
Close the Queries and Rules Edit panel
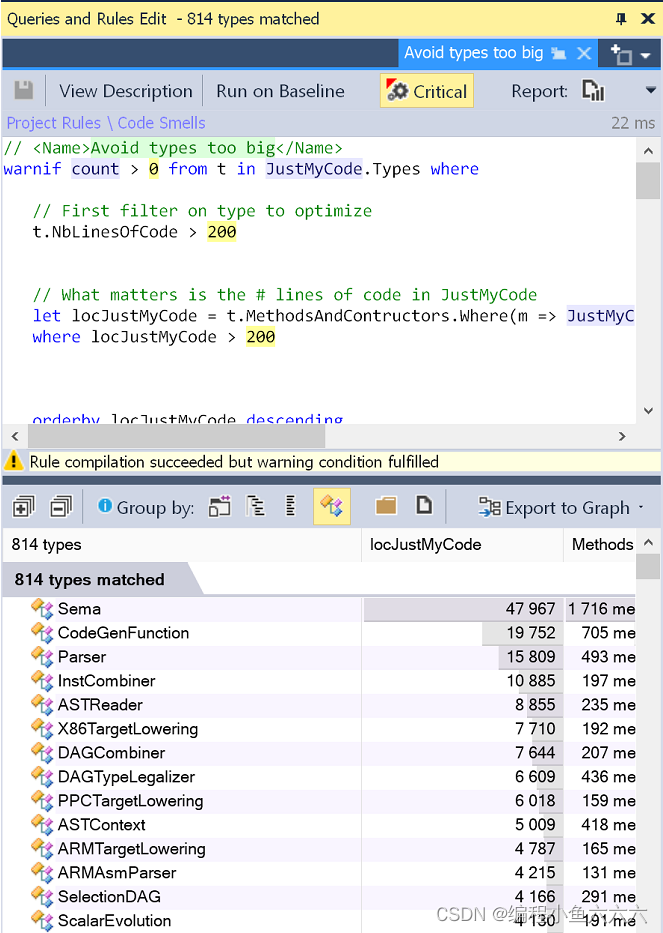click(648, 19)
